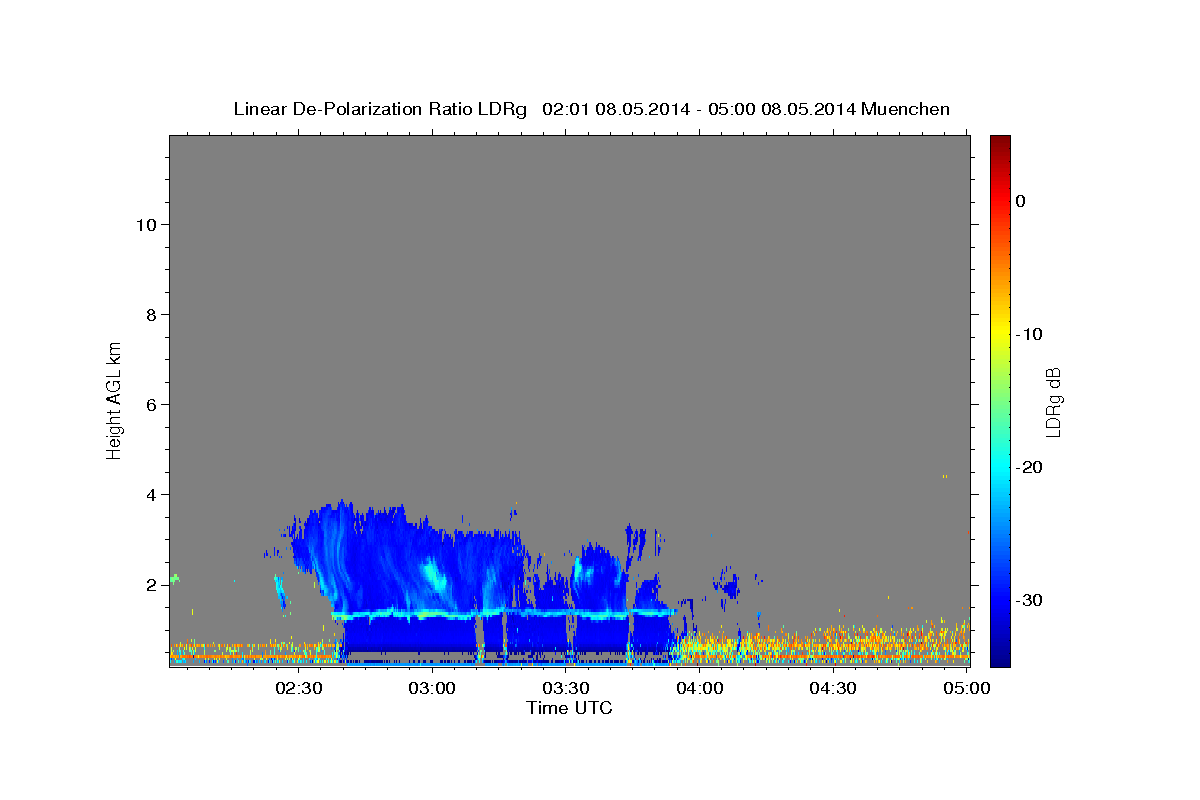Click the height tick label 8
This screenshot has height=800, width=1200.
point(151,315)
